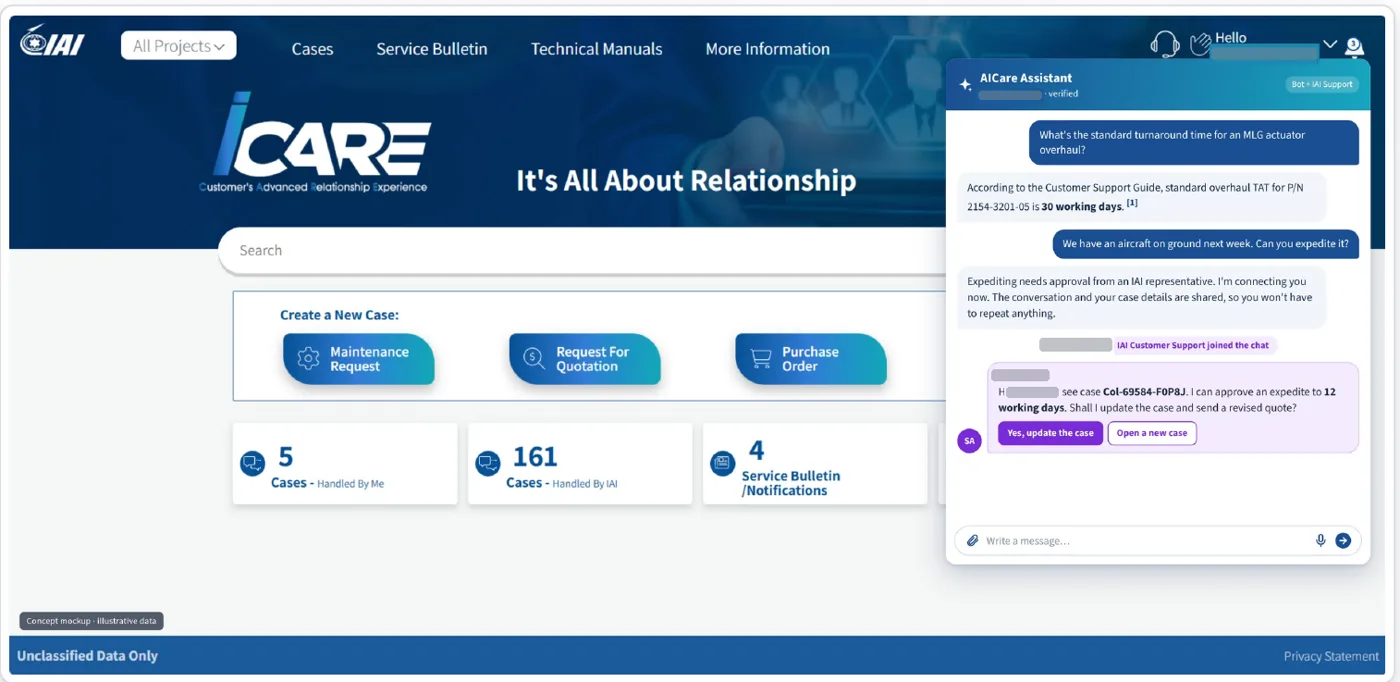Click the "Bot › IAI Support" badge
1400x682 pixels.
[1322, 85]
